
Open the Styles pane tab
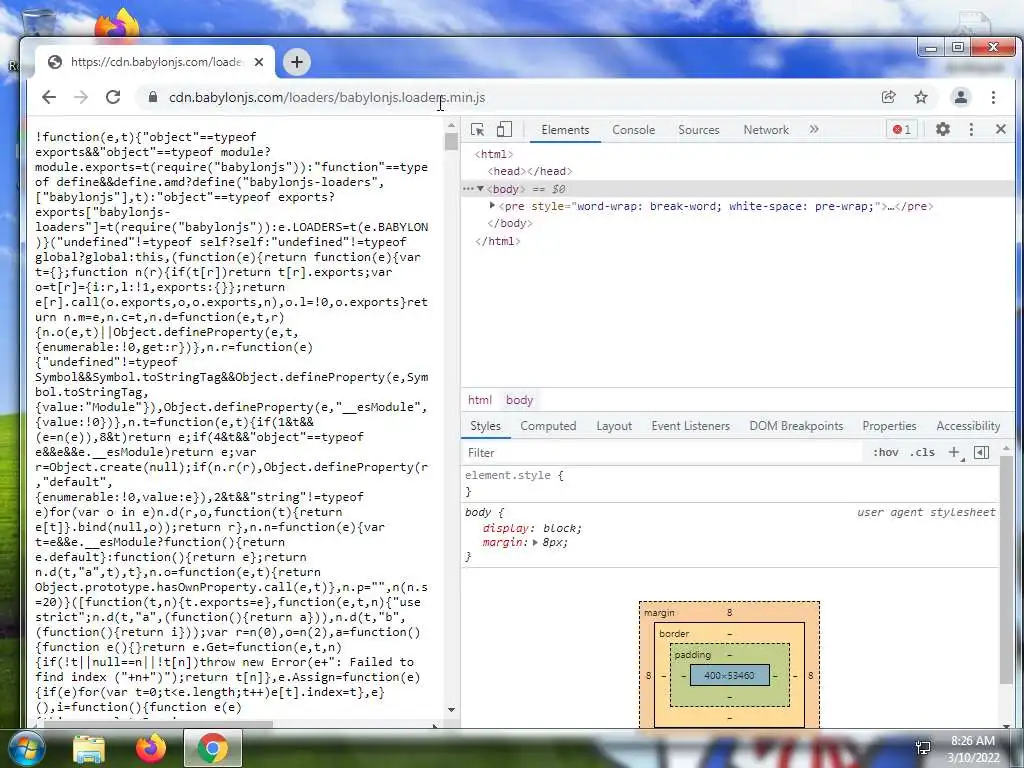point(485,426)
